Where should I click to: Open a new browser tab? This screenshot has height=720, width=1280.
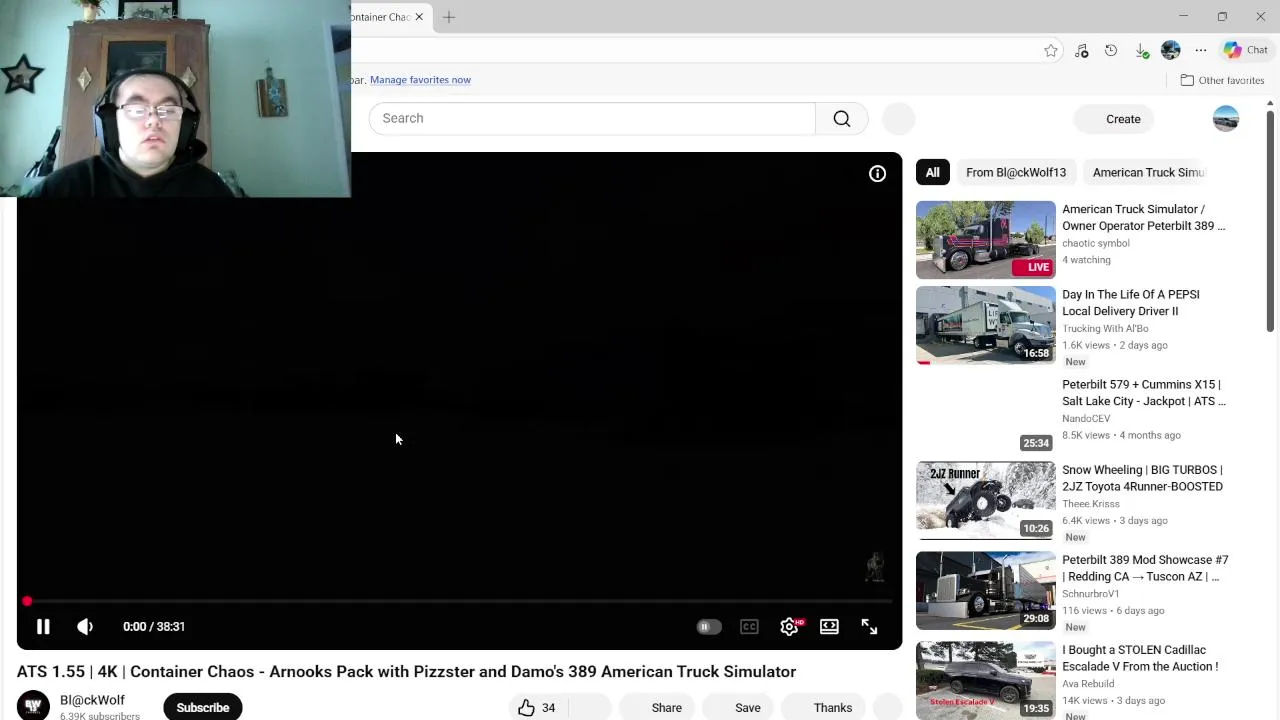pyautogui.click(x=449, y=17)
